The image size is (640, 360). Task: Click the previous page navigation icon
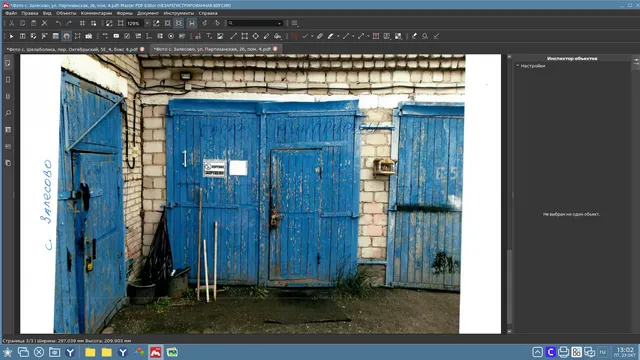pyautogui.click(x=204, y=23)
